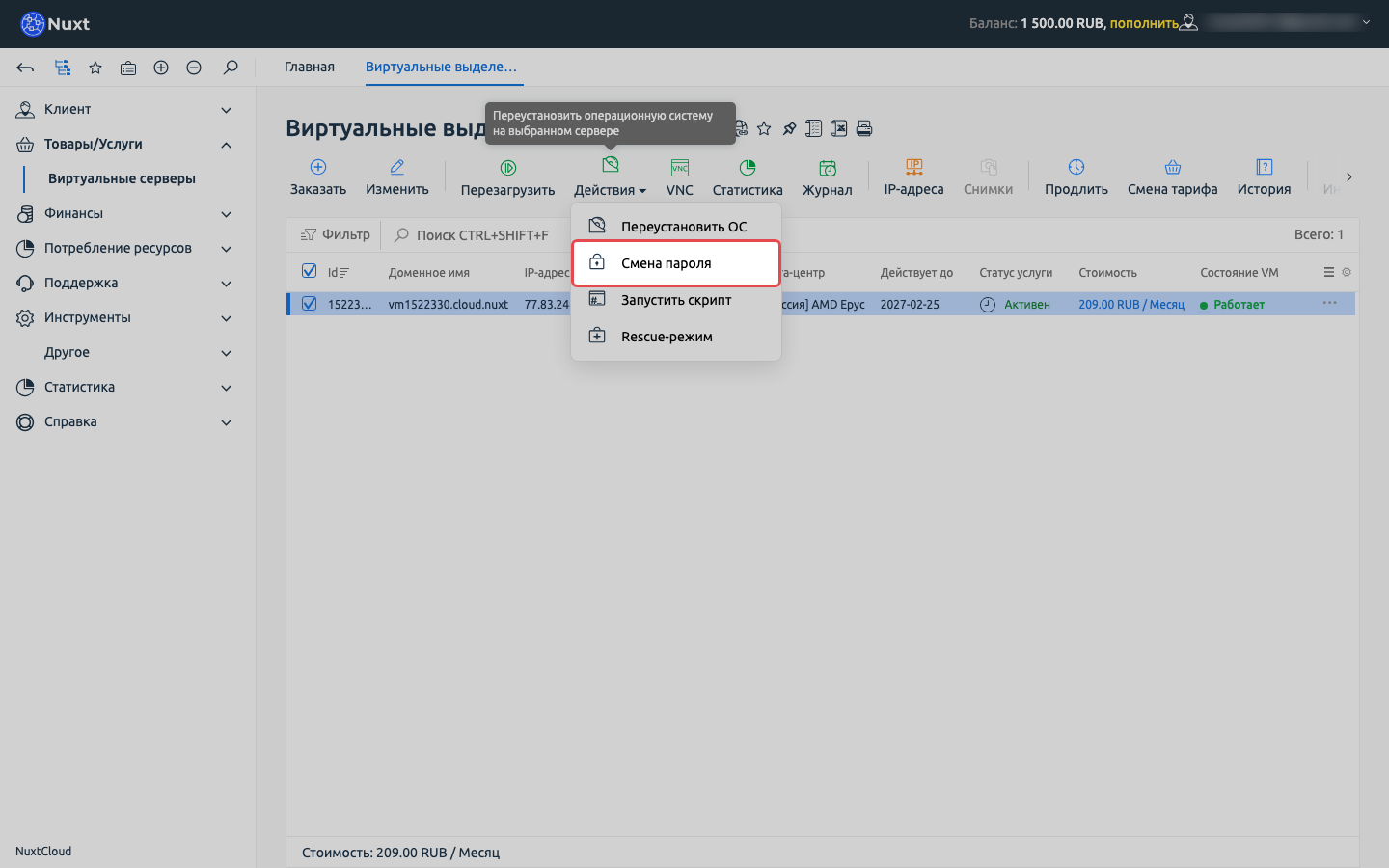Click the briefcase icon in the top bar

click(128, 68)
